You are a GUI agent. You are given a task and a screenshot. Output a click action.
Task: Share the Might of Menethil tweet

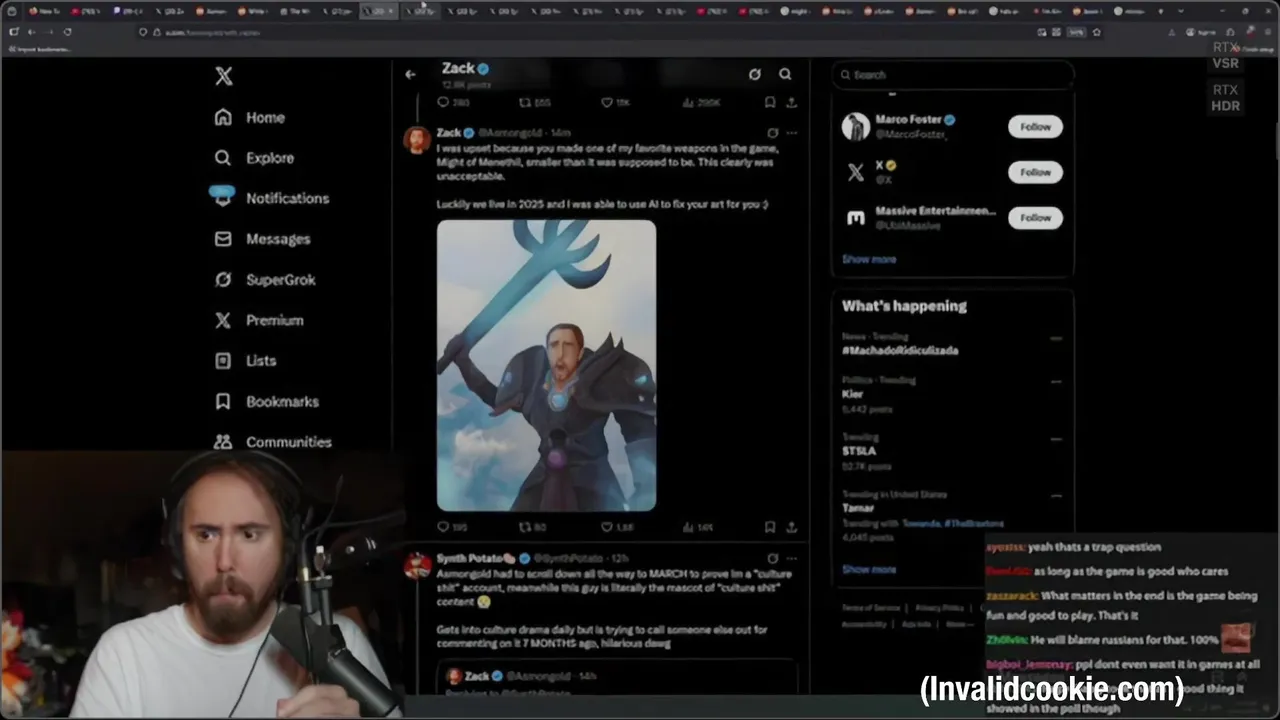click(x=791, y=527)
